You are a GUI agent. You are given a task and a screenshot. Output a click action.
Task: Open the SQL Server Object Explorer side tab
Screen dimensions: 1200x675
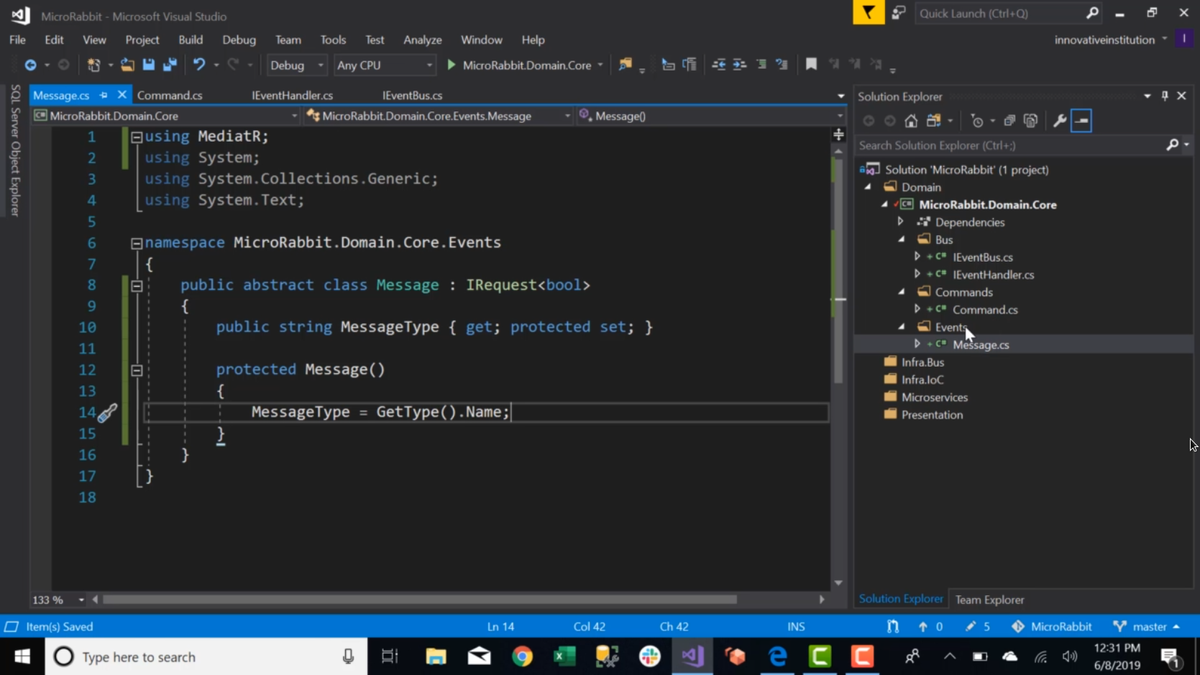15,150
